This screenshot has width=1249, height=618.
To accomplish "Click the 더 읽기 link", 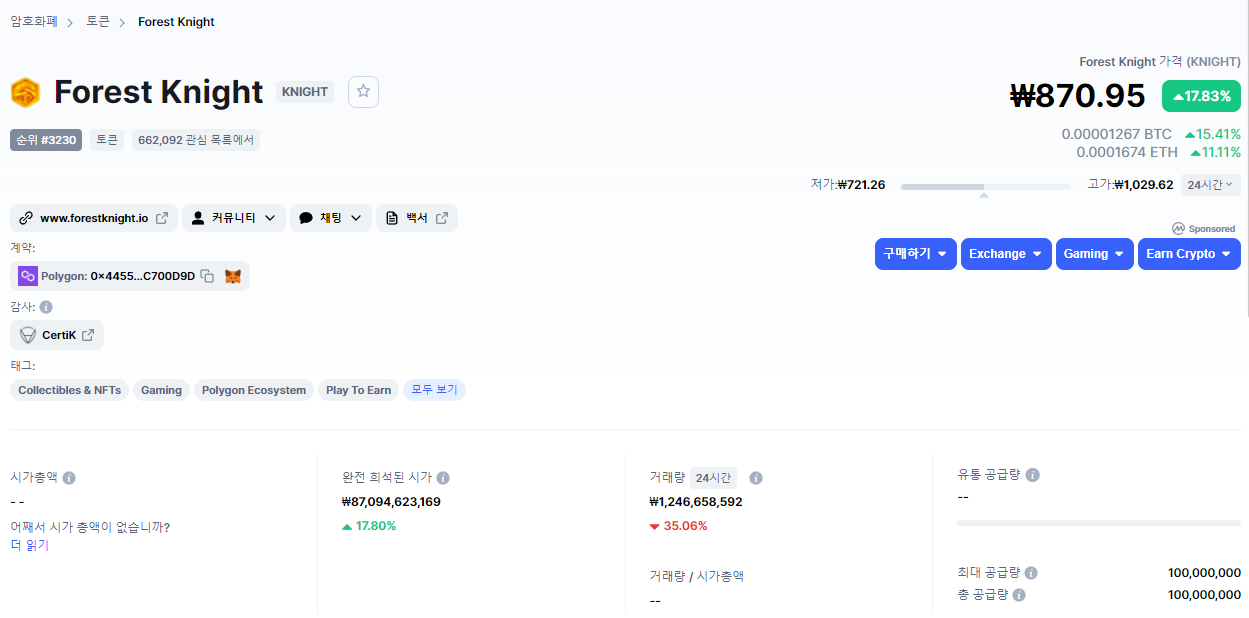I will 29,545.
